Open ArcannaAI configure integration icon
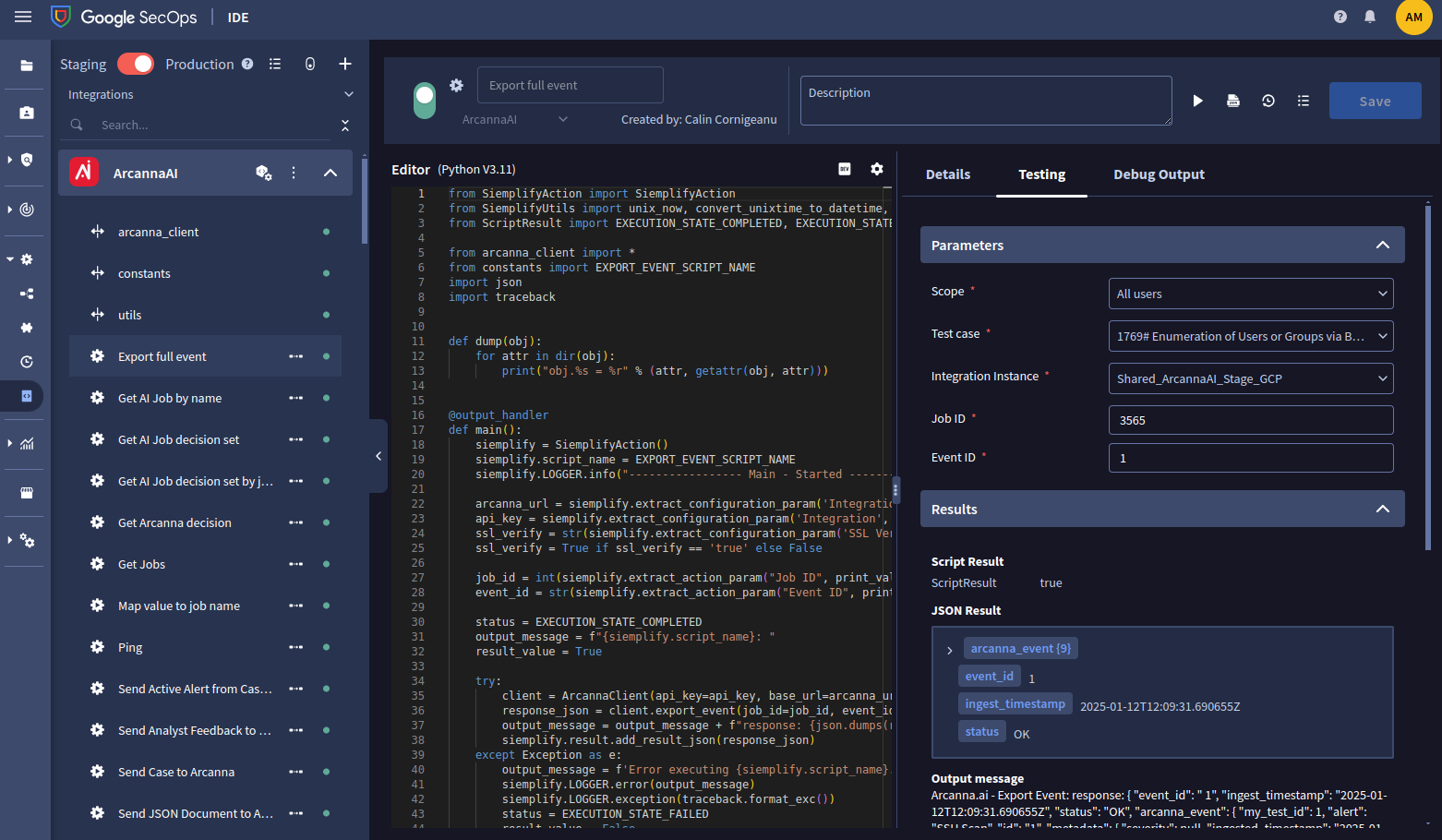The height and width of the screenshot is (840, 1442). (x=263, y=173)
